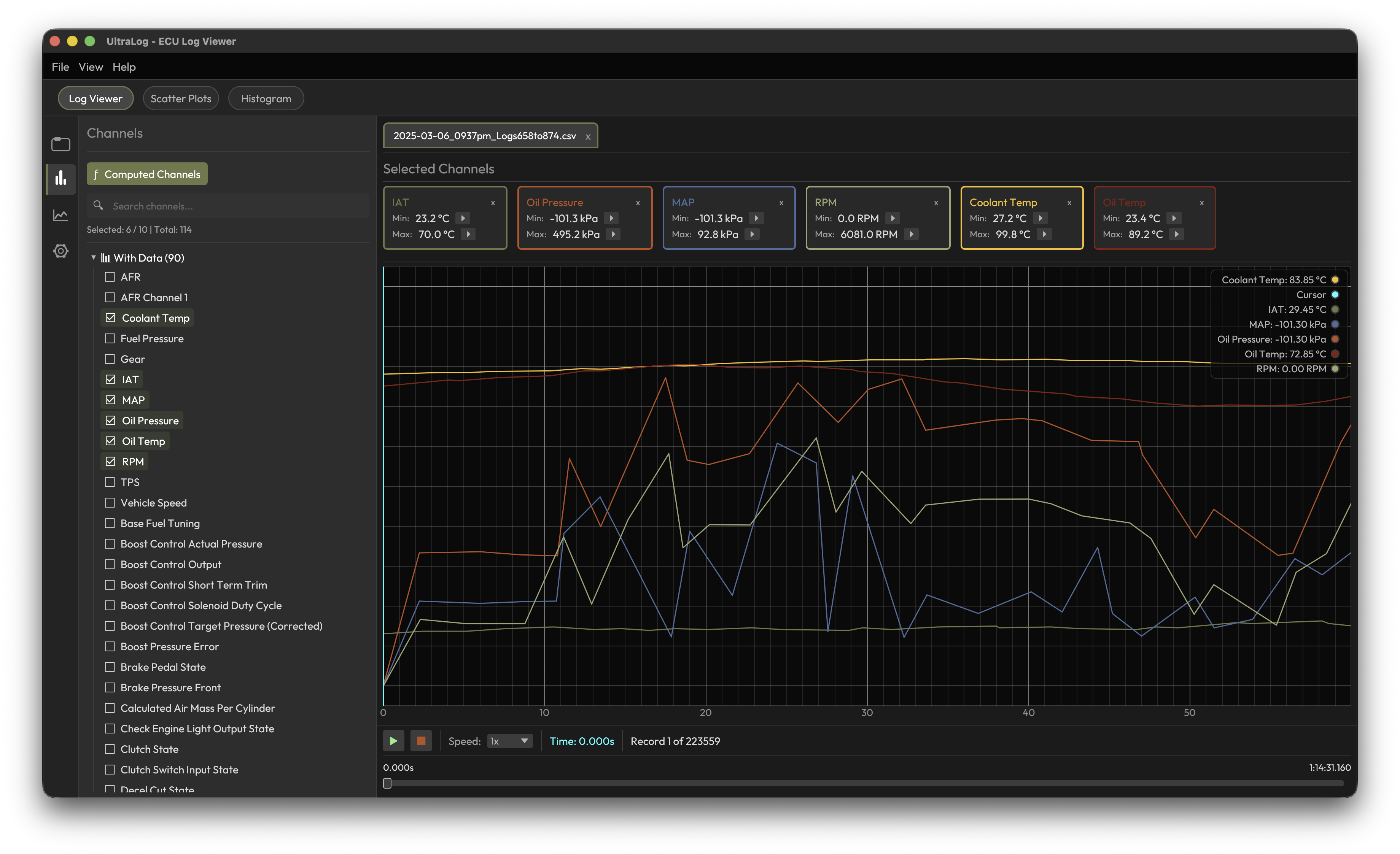Open the file browser panel in the sidebar
This screenshot has height=854, width=1400.
pos(60,144)
